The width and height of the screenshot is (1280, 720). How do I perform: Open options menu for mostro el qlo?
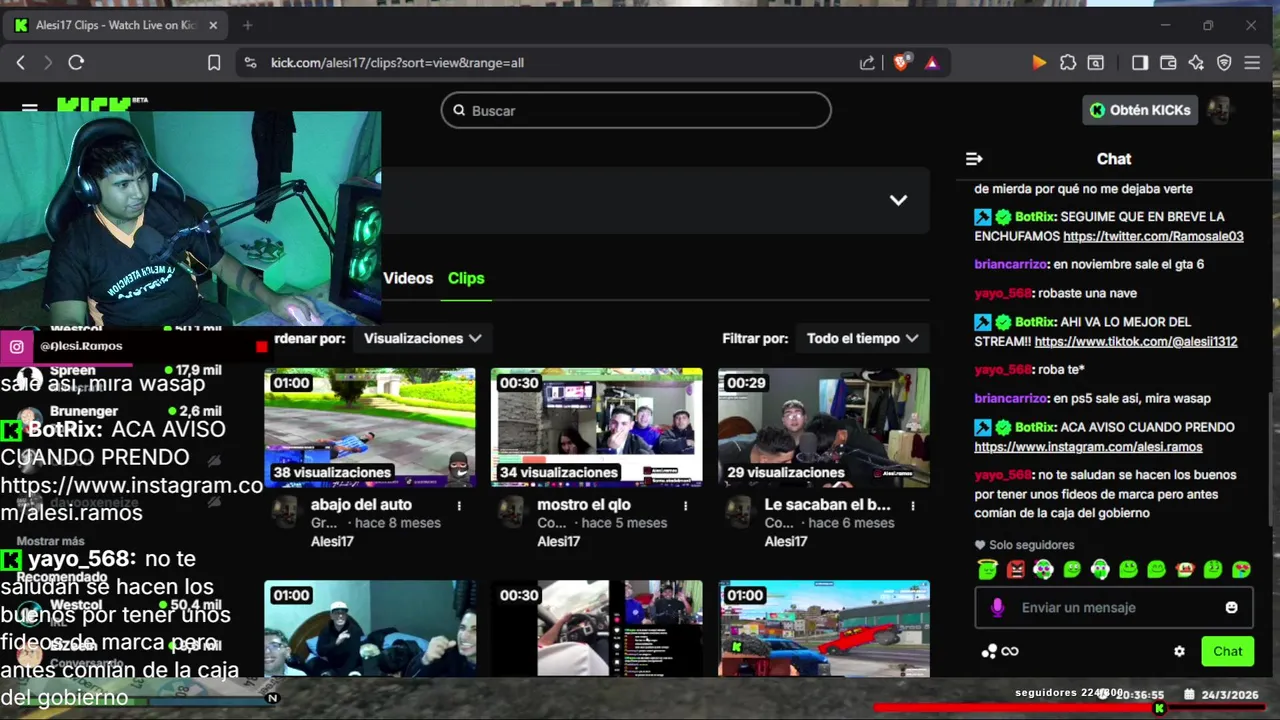pyautogui.click(x=686, y=506)
